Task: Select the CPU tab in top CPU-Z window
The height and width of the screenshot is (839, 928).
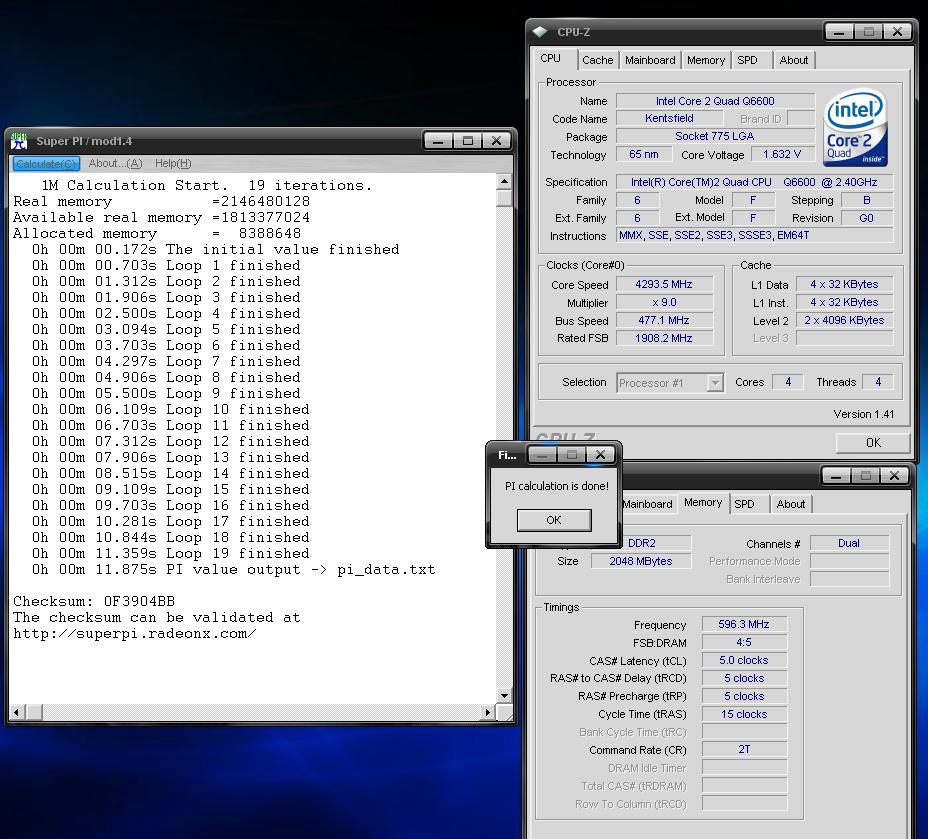Action: pos(550,58)
